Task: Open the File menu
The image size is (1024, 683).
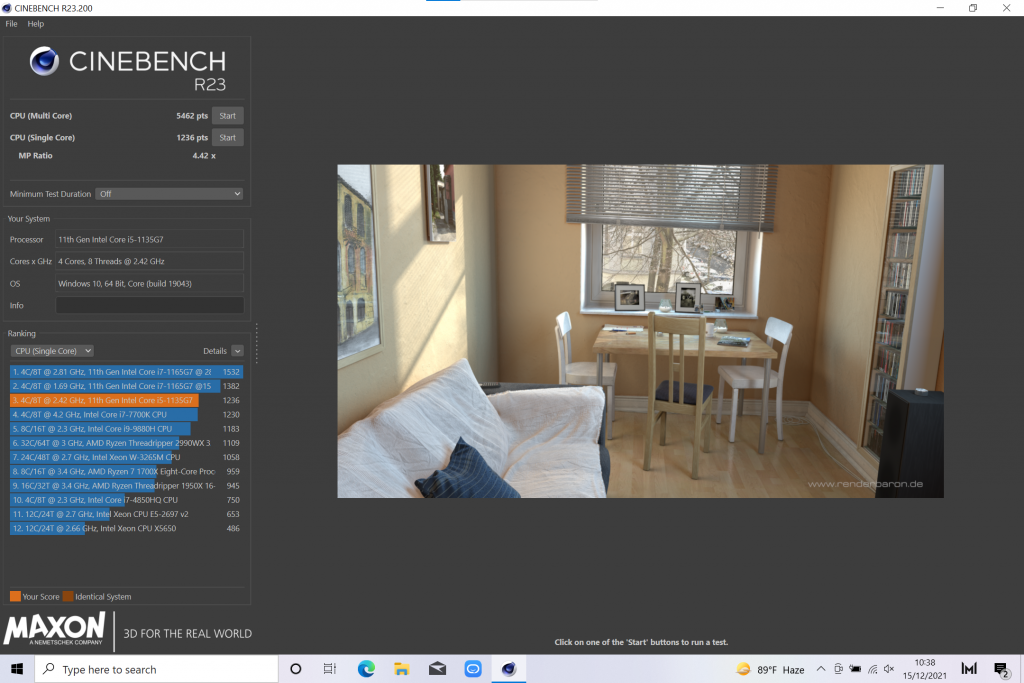Action: click(11, 24)
